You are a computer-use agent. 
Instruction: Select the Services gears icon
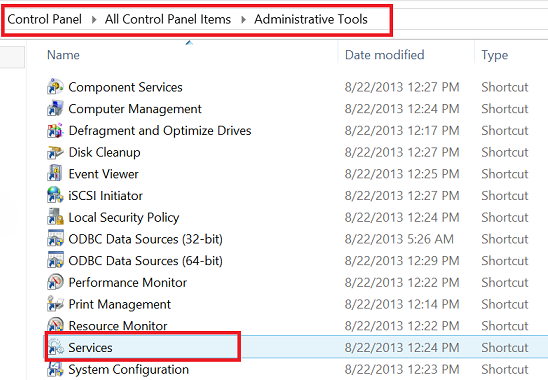coord(56,347)
